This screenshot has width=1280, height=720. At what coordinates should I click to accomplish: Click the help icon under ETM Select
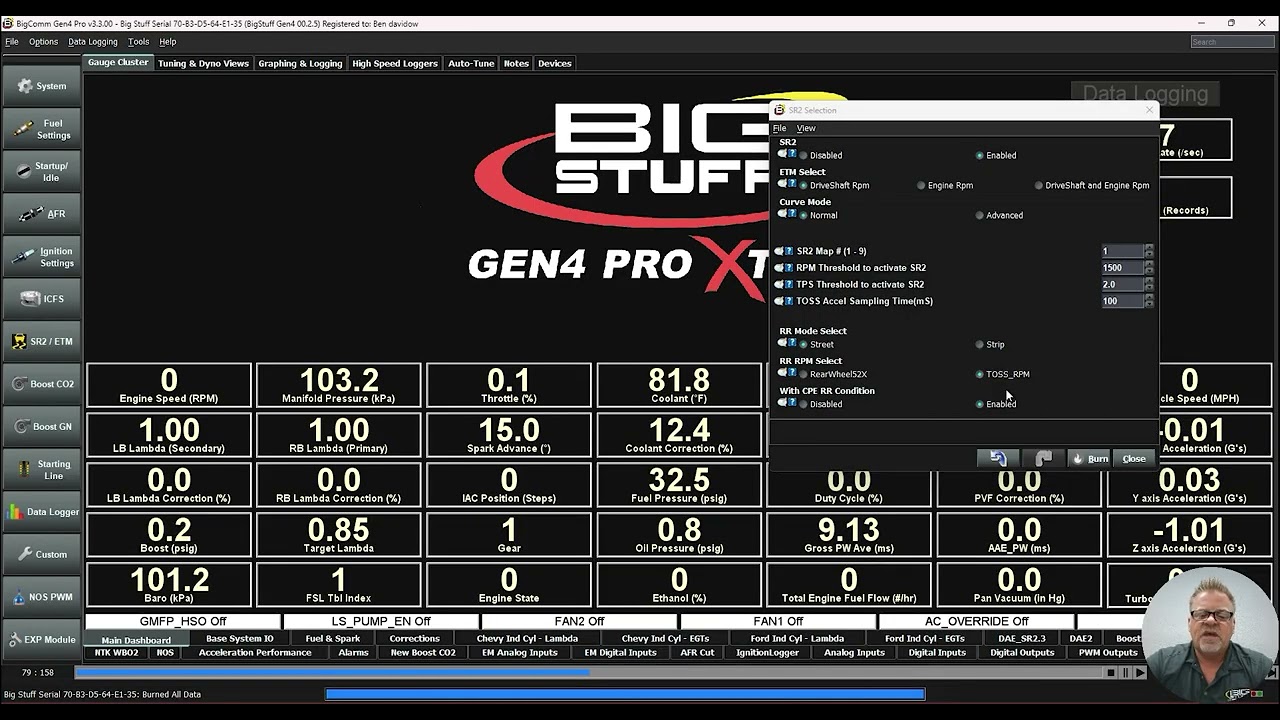792,184
